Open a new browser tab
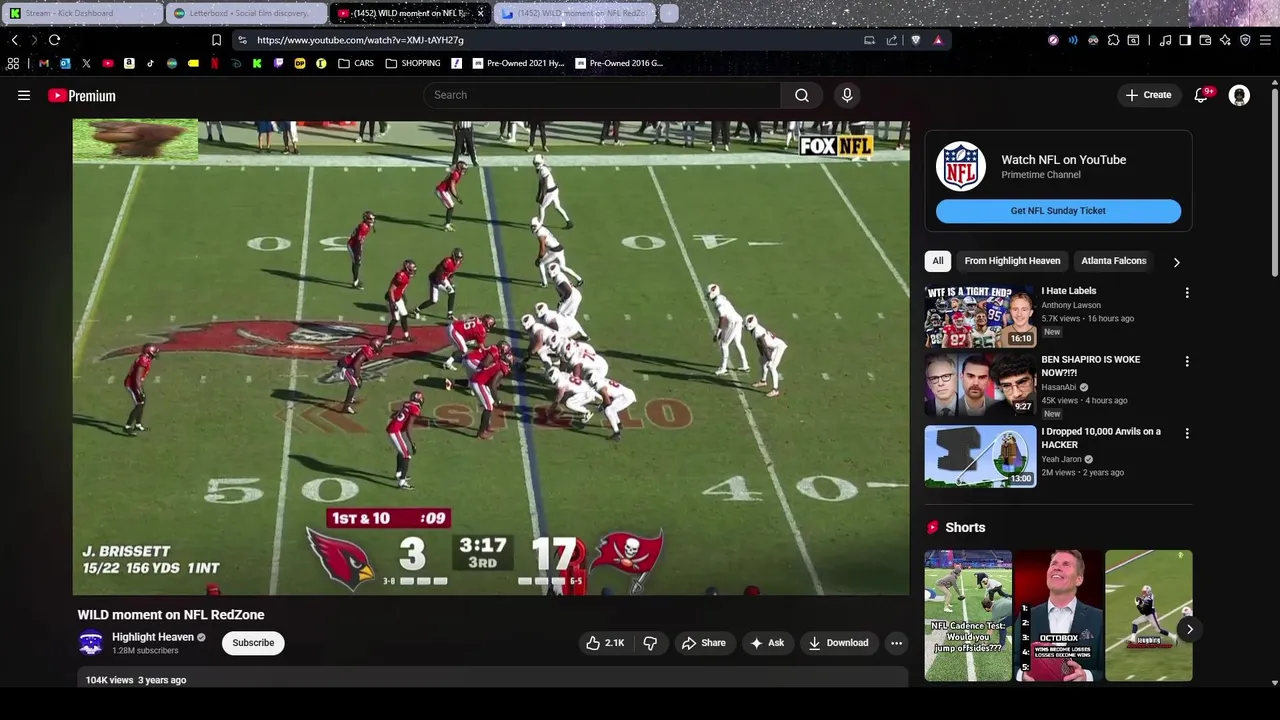This screenshot has height=720, width=1280. coord(669,13)
